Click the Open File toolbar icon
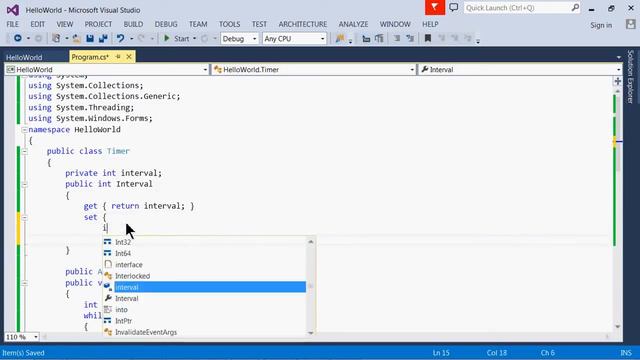Viewport: 640px width, 360px height. 76,38
